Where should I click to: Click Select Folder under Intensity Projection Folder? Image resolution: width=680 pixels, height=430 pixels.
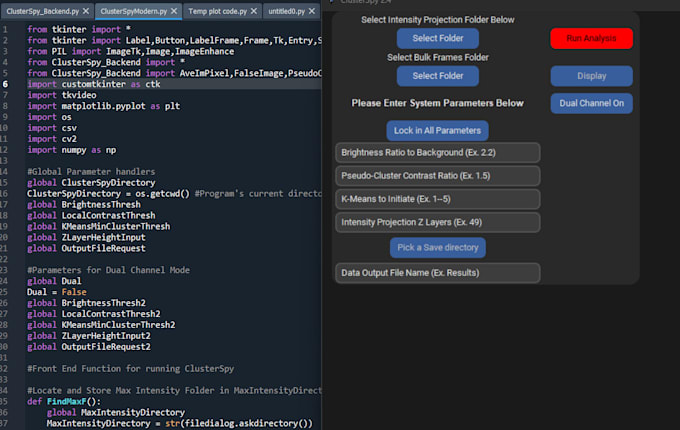[438, 38]
